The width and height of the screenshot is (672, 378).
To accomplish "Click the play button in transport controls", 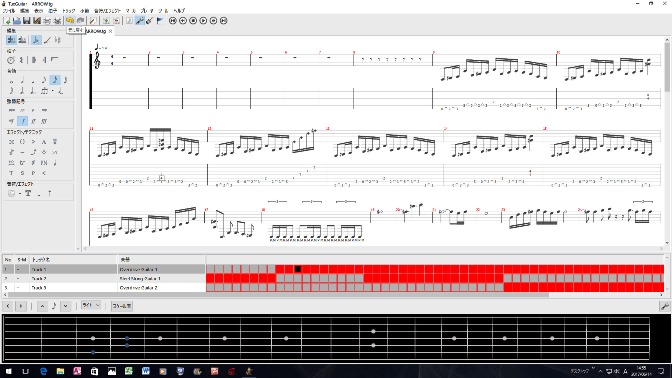I will (x=203, y=21).
